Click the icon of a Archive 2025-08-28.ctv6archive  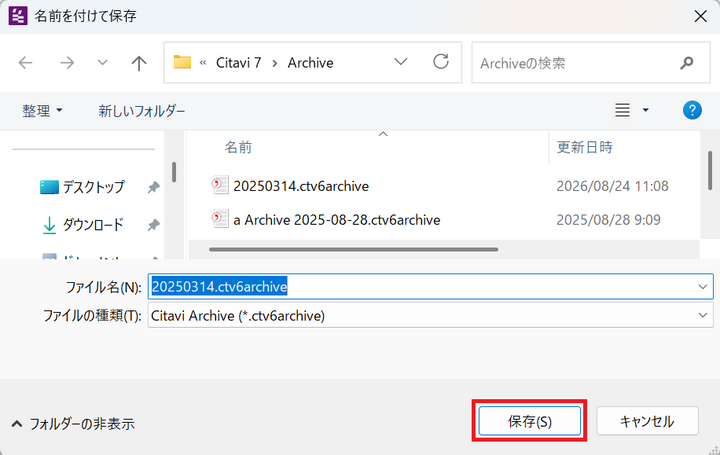(x=220, y=219)
